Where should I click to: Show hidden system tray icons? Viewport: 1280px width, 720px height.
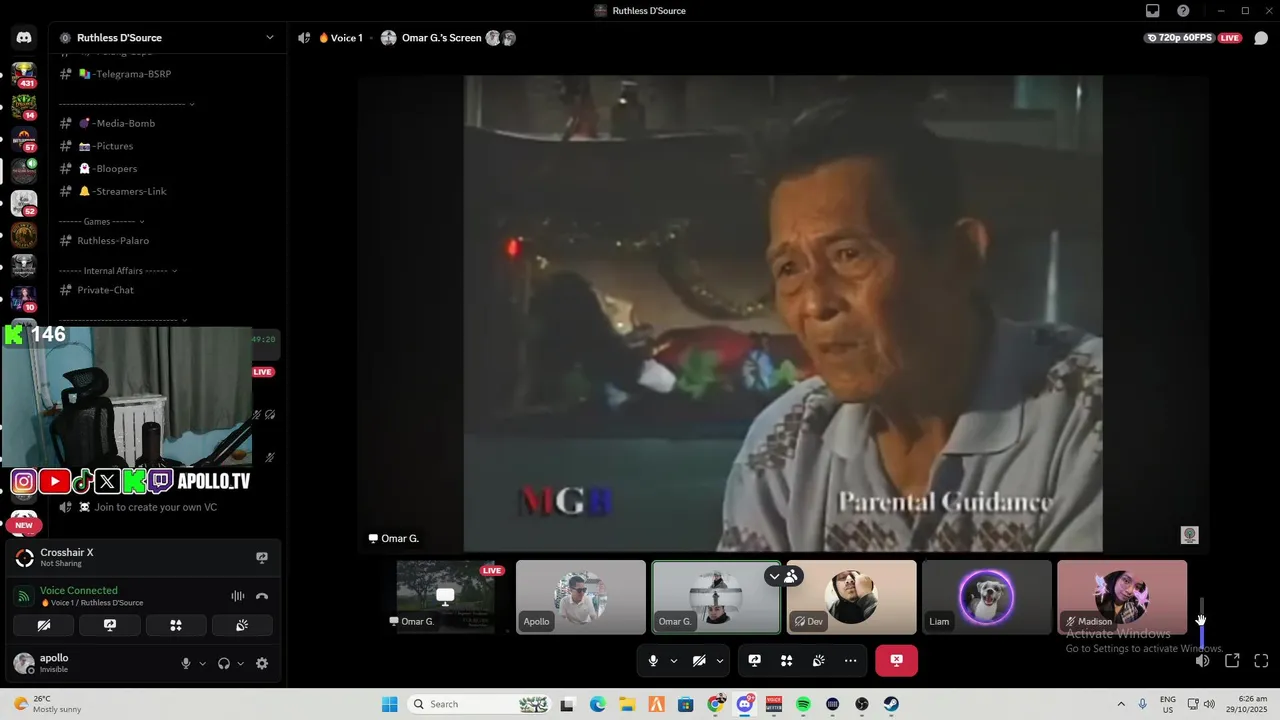(1120, 704)
